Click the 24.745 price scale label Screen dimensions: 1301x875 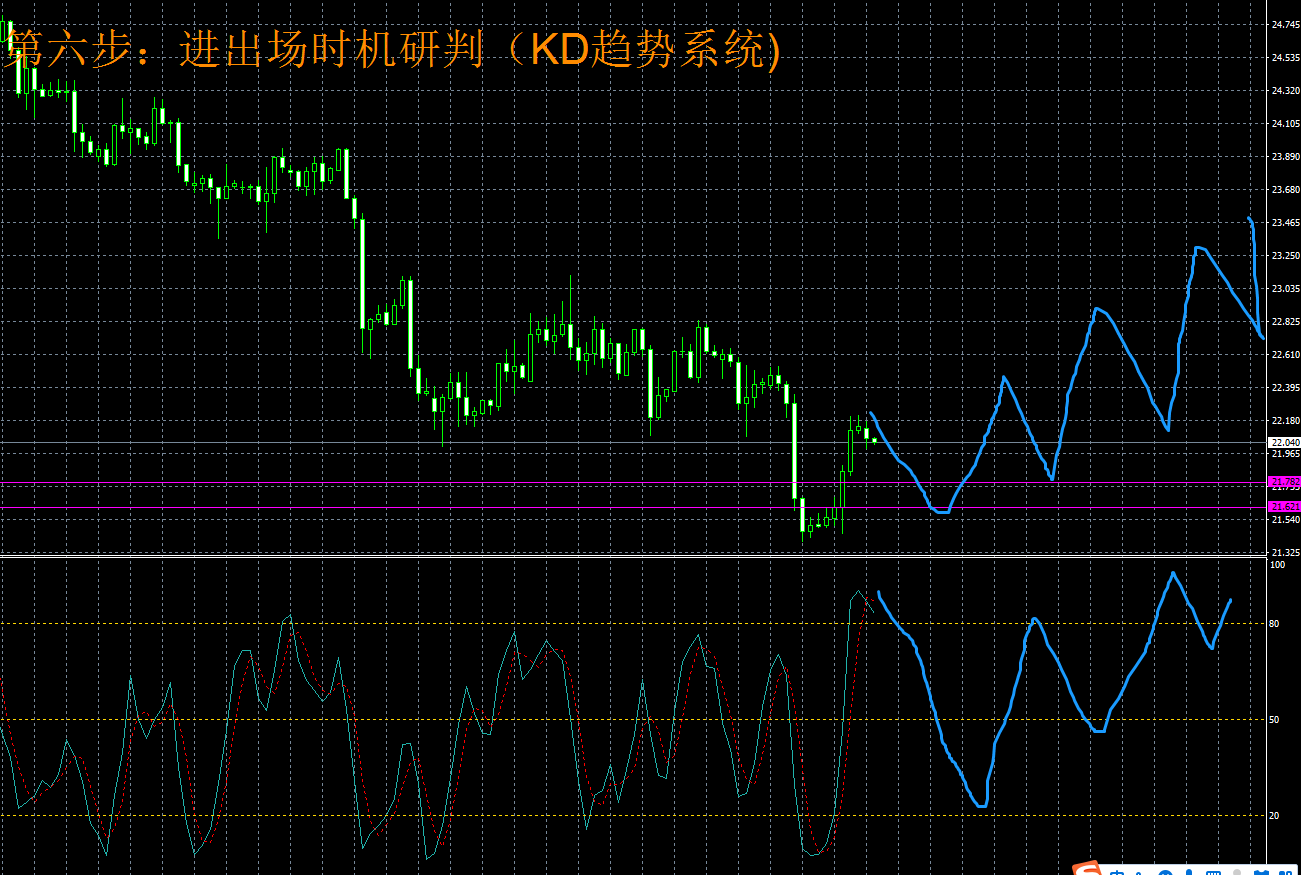tap(1283, 24)
